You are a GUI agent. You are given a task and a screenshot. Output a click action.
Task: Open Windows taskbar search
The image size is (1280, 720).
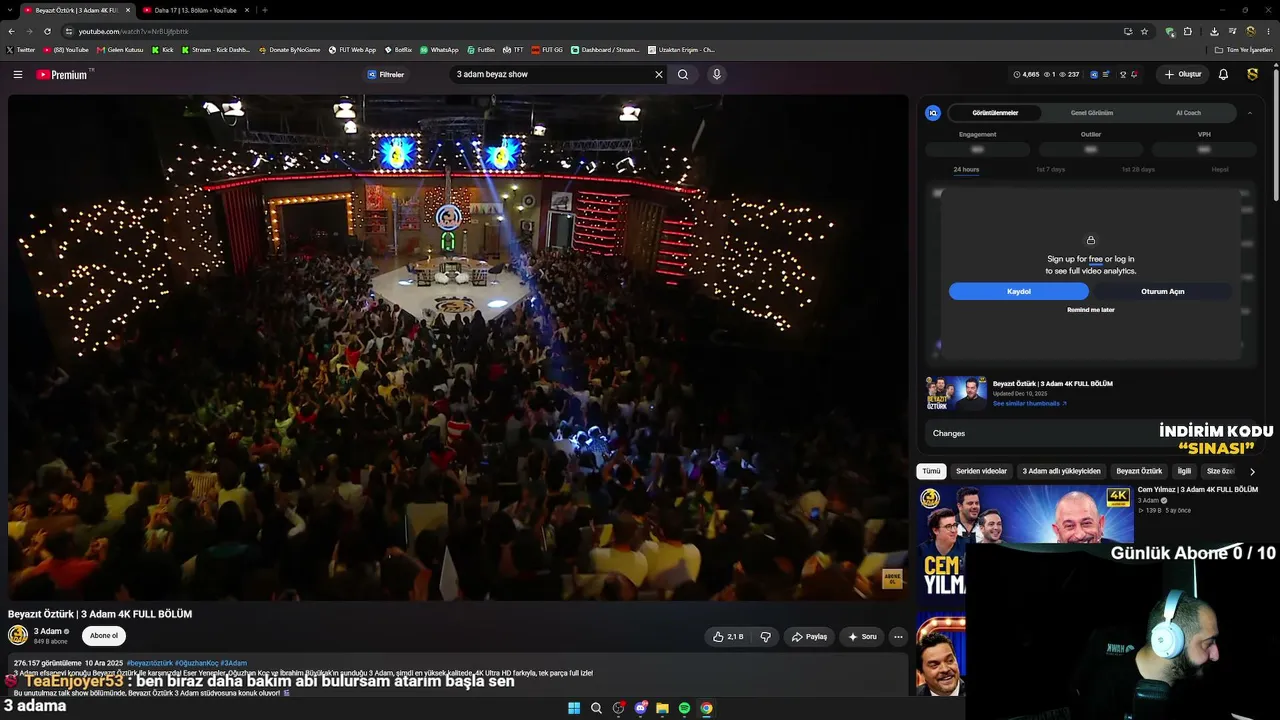pyautogui.click(x=596, y=708)
